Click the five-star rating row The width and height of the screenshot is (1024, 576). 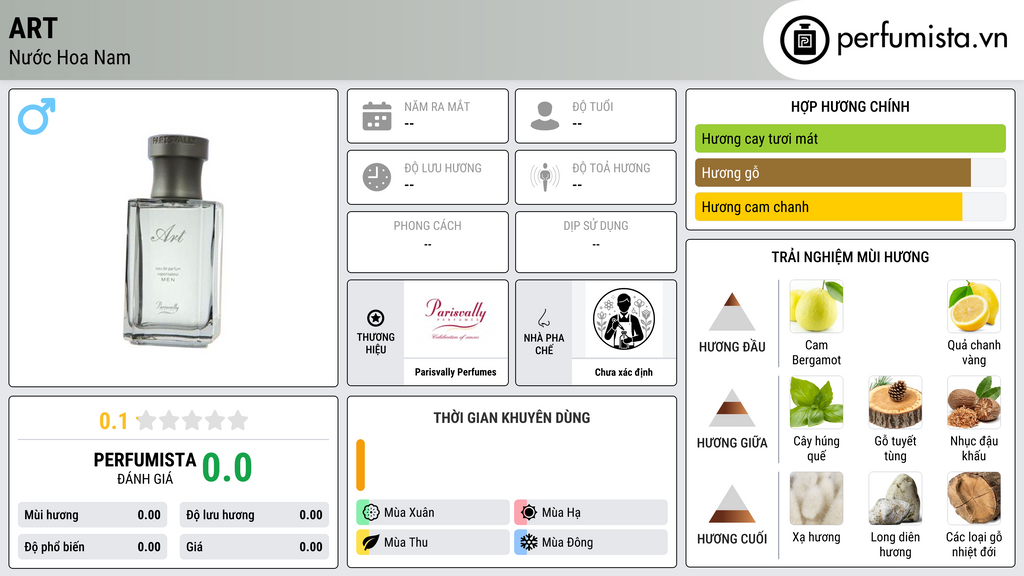click(192, 420)
